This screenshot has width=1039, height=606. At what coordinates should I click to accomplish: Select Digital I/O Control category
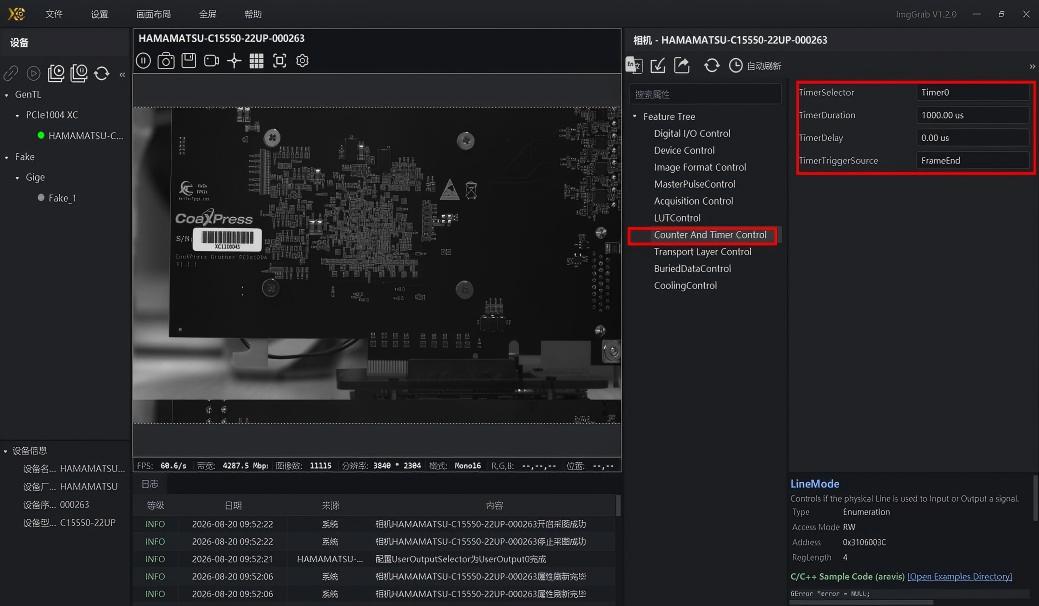click(x=692, y=134)
